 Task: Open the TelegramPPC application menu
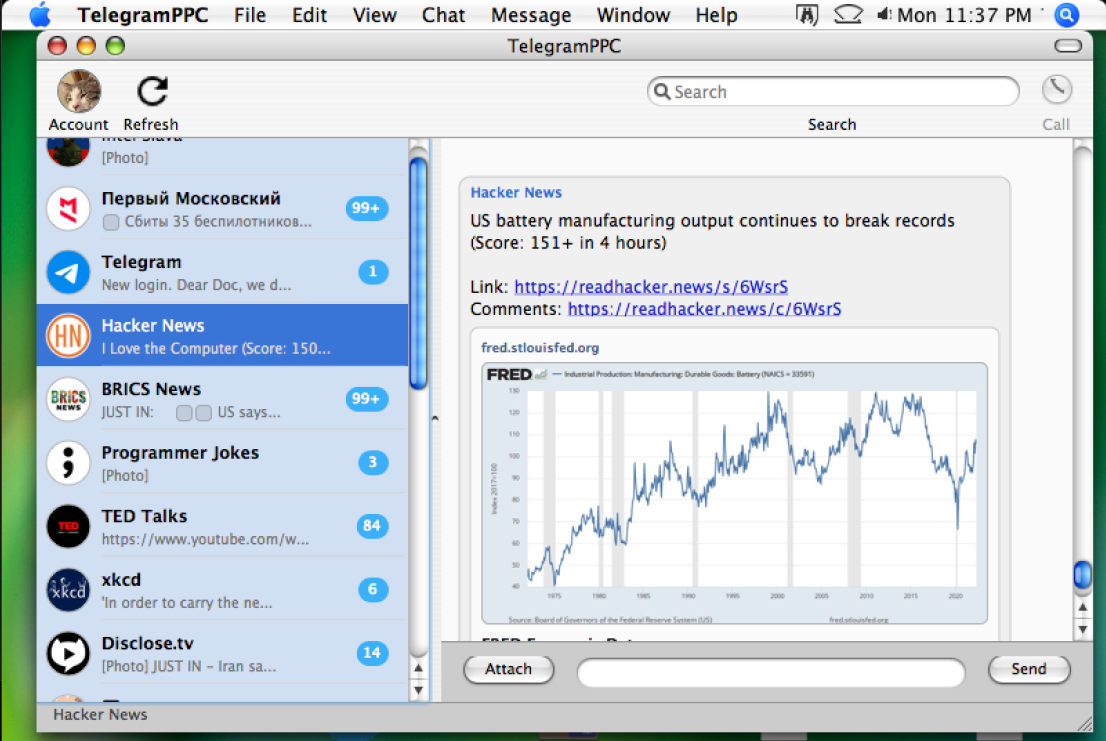click(x=142, y=15)
